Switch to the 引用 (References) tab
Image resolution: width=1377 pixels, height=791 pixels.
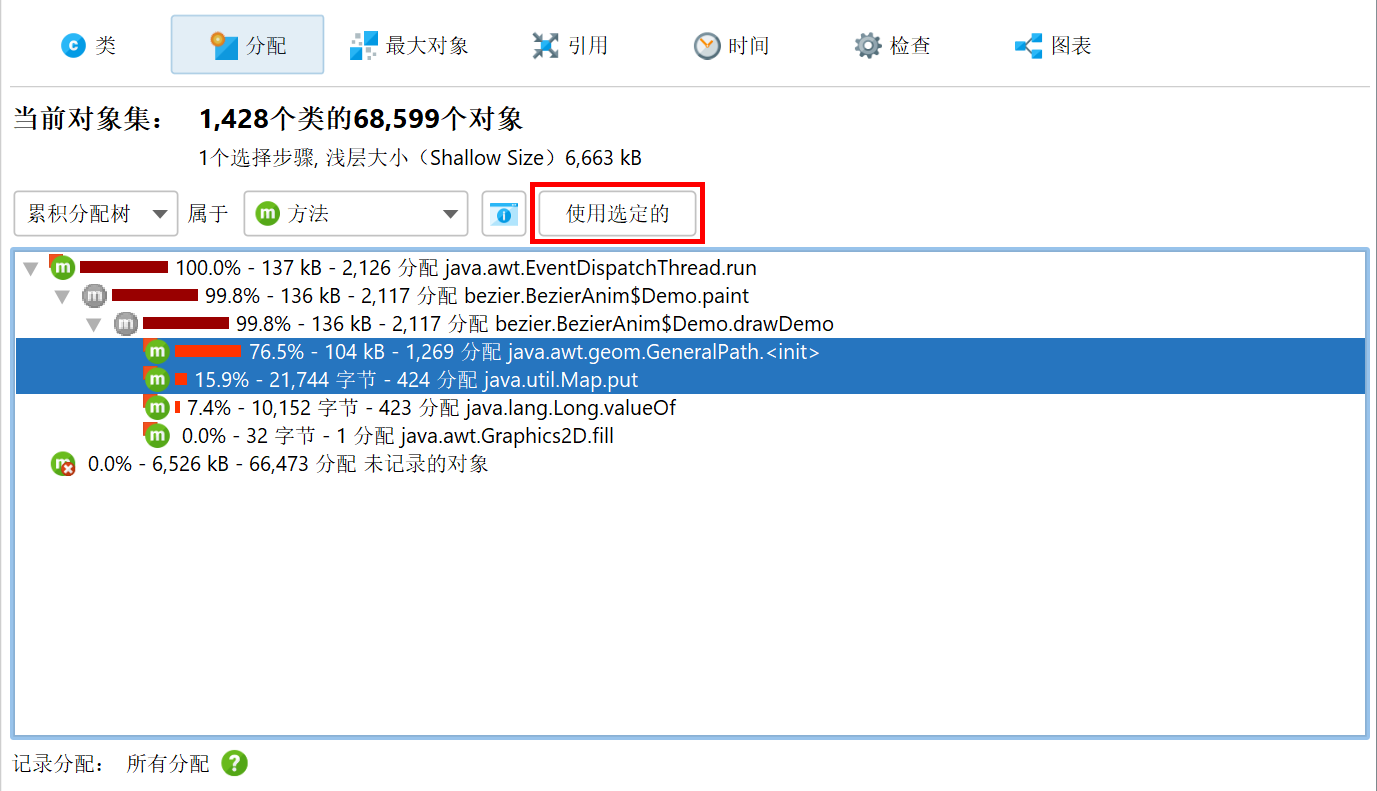pyautogui.click(x=569, y=45)
